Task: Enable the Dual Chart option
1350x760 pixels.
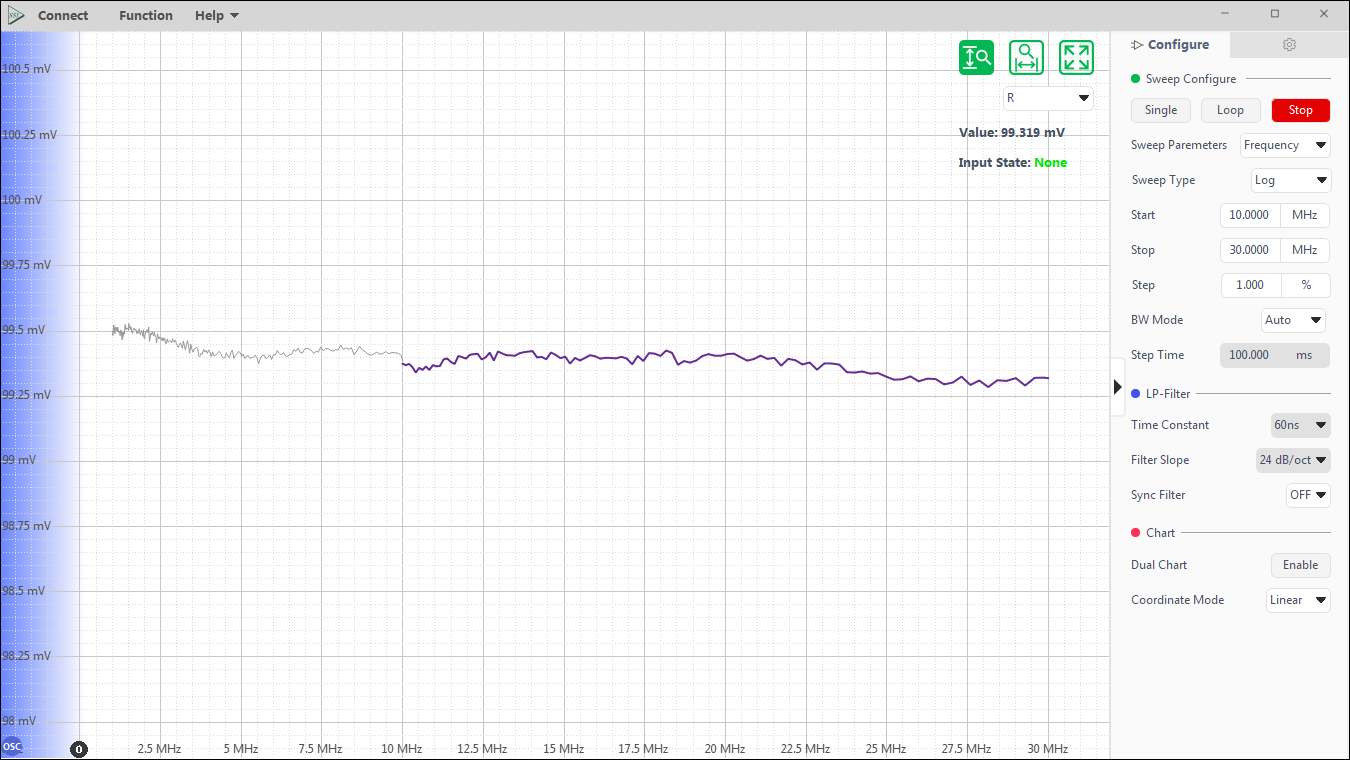Action: [1300, 565]
